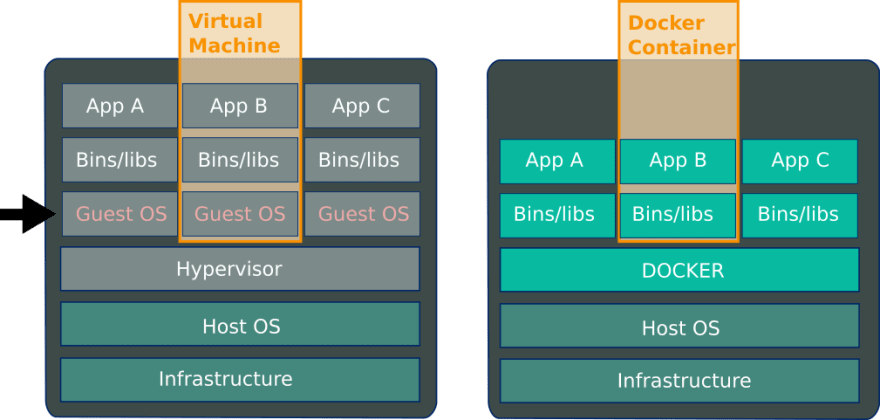The width and height of the screenshot is (880, 420).
Task: Select 'Bins/libs' inside the Virtual Machine outline
Action: [240, 159]
